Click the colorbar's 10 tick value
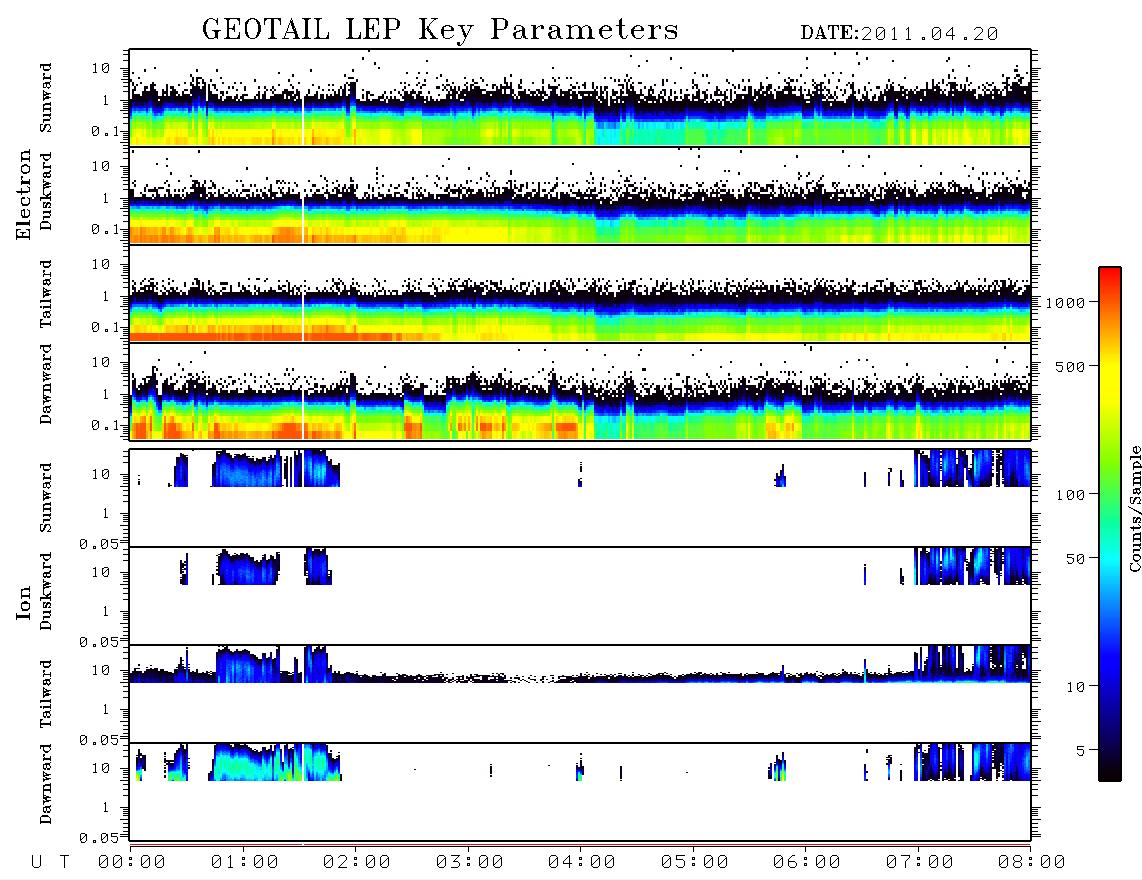 click(x=1075, y=687)
